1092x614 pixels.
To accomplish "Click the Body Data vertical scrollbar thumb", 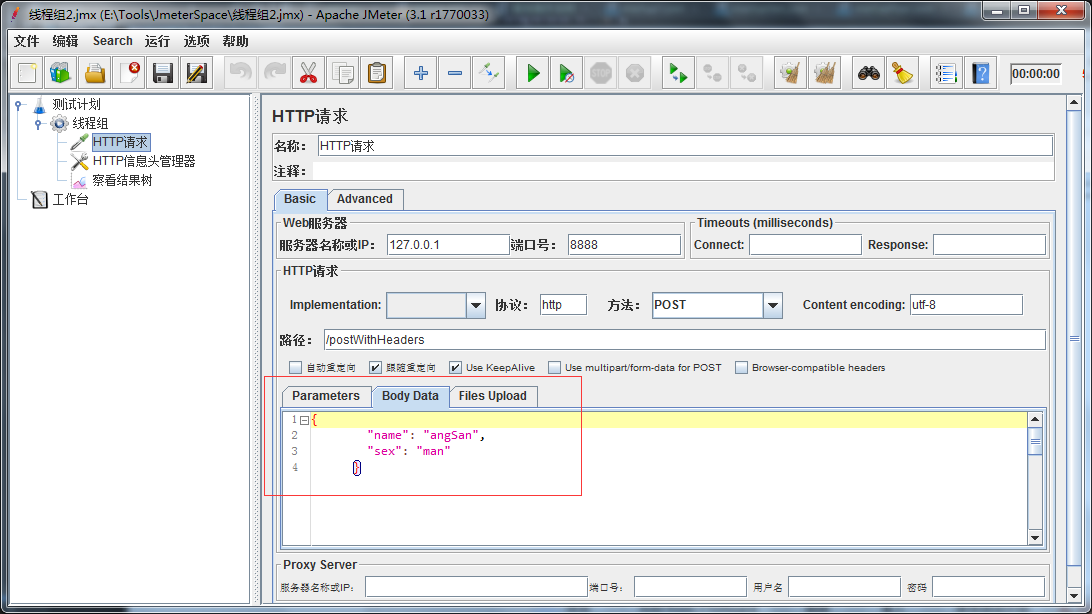I will [x=1035, y=441].
